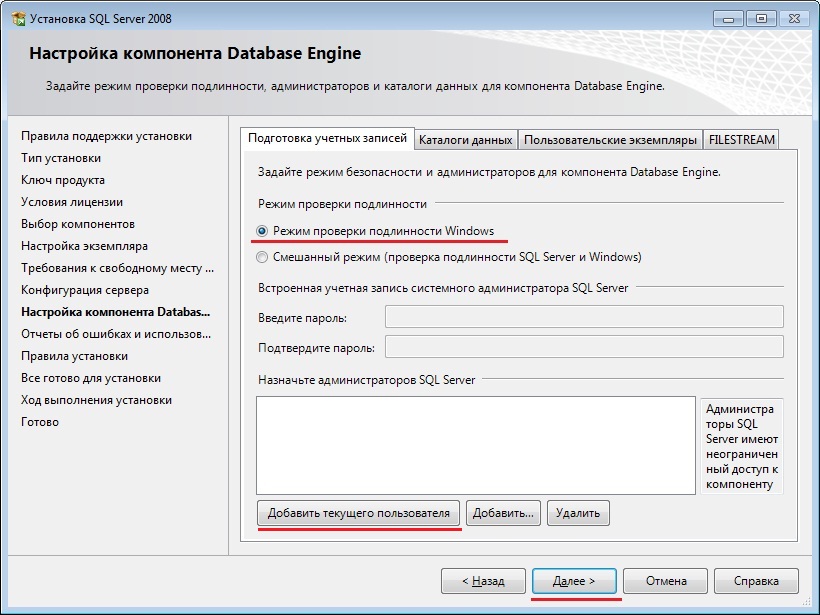Viewport: 820px width, 615px height.
Task: Select 'Правила установки' step in sidebar
Action: [x=75, y=356]
